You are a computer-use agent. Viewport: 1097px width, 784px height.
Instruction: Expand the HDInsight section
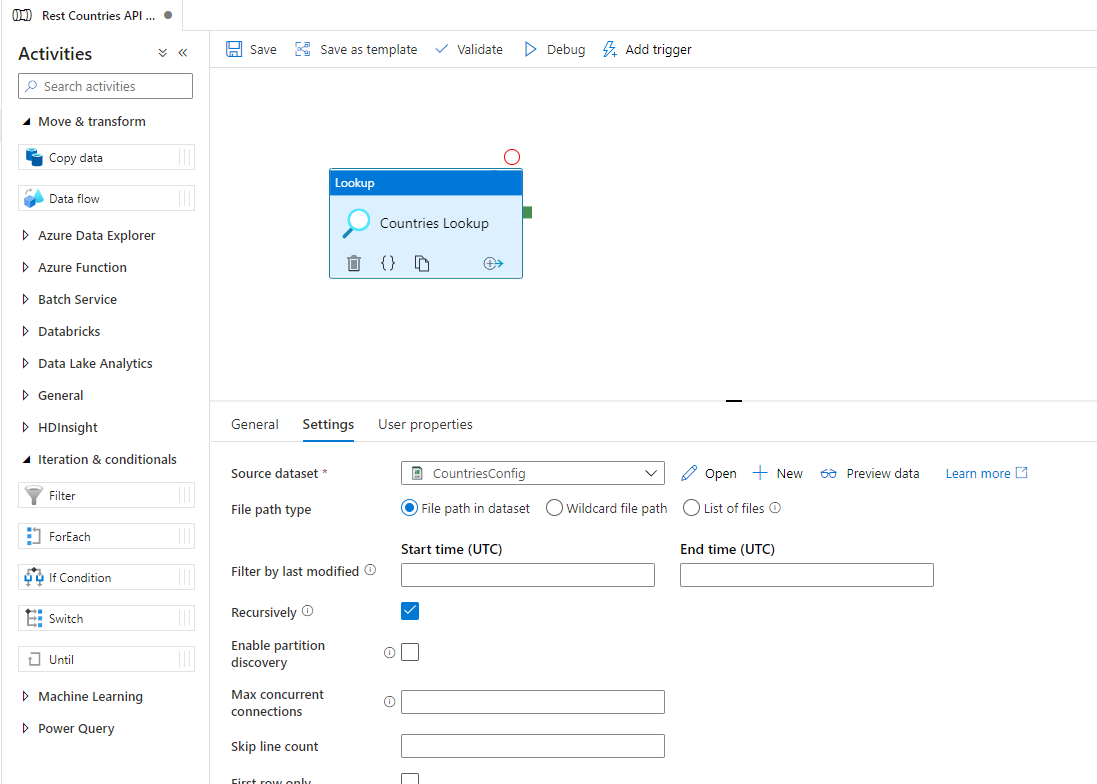click(26, 427)
